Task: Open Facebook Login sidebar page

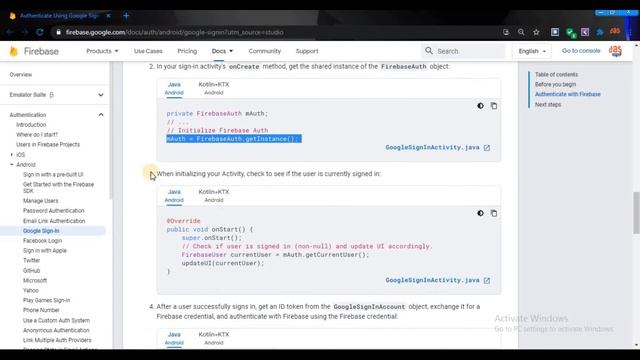Action: click(x=42, y=240)
